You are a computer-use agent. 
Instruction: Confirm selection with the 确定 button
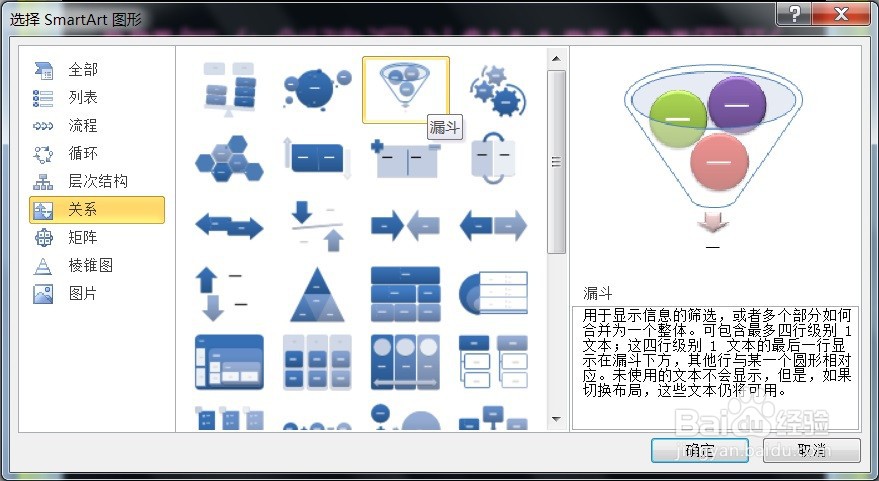coord(700,450)
